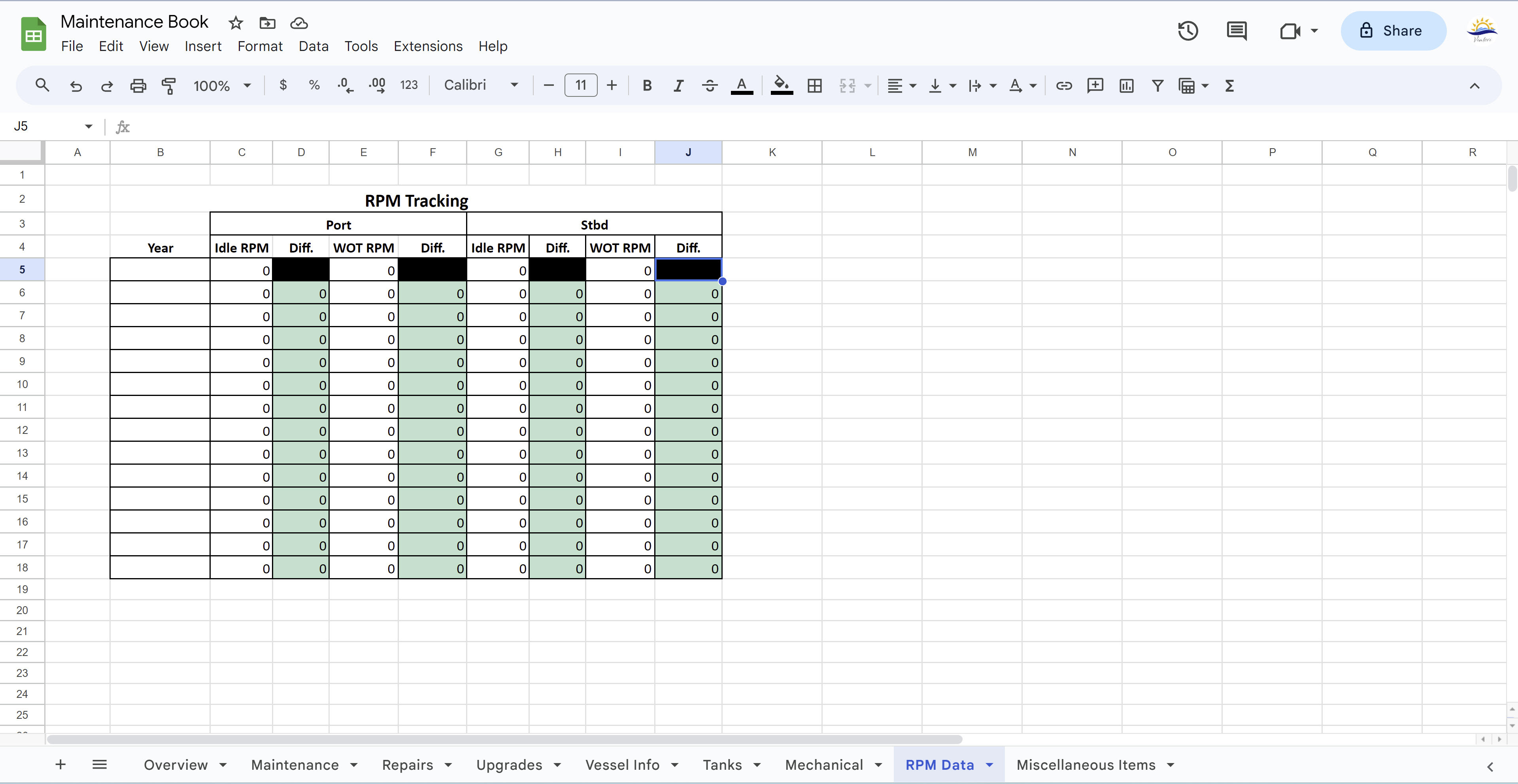This screenshot has width=1518, height=784.
Task: Open the File menu
Action: click(x=72, y=46)
